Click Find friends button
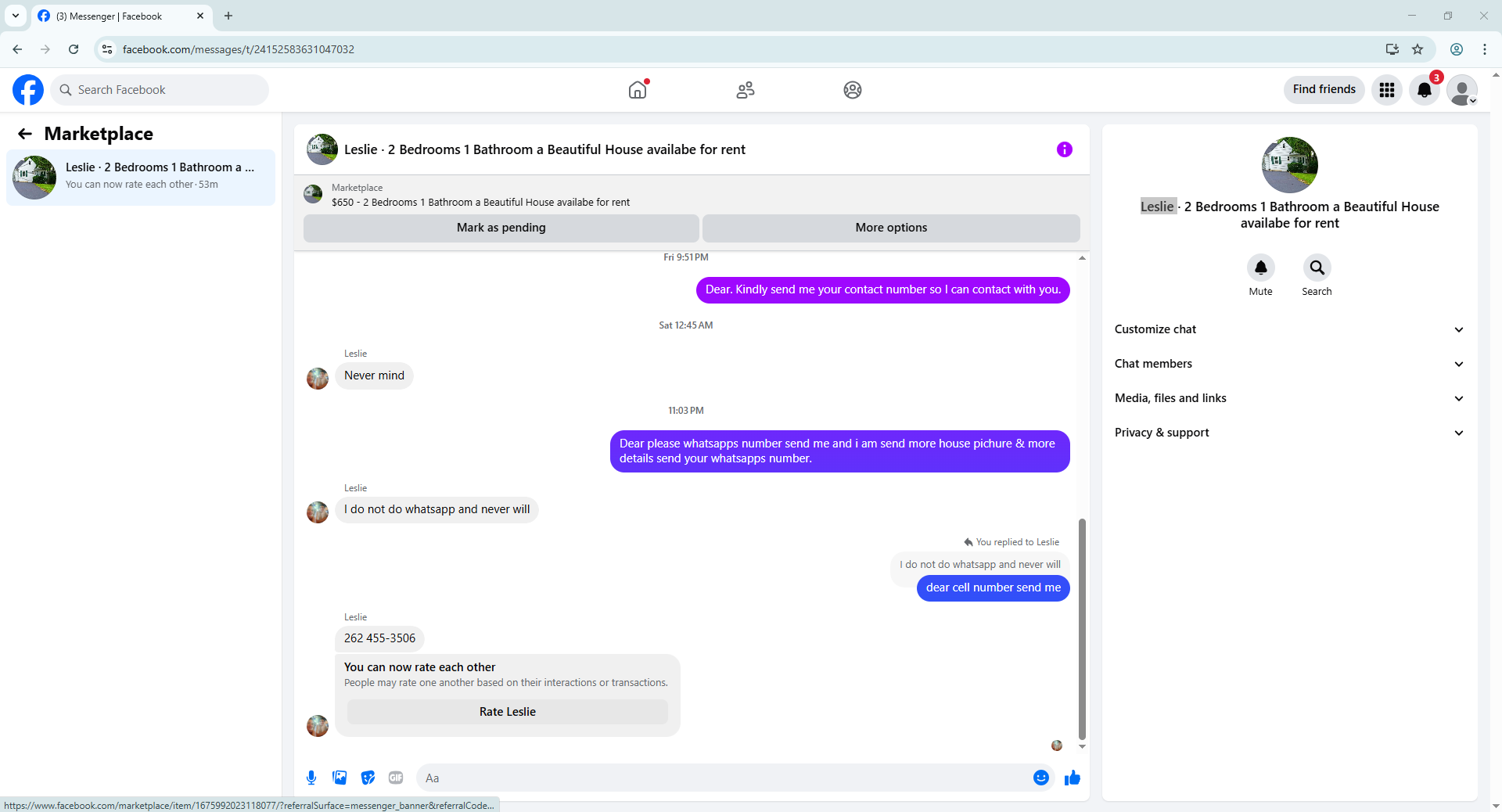 tap(1324, 89)
